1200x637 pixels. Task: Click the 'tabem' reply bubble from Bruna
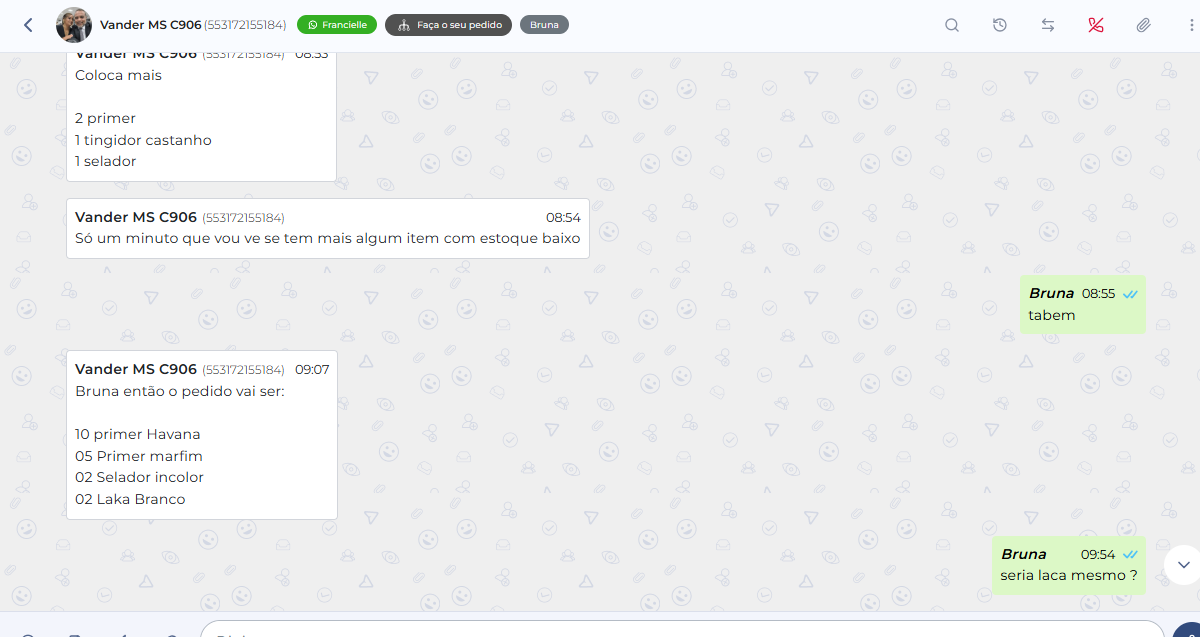(x=1083, y=304)
